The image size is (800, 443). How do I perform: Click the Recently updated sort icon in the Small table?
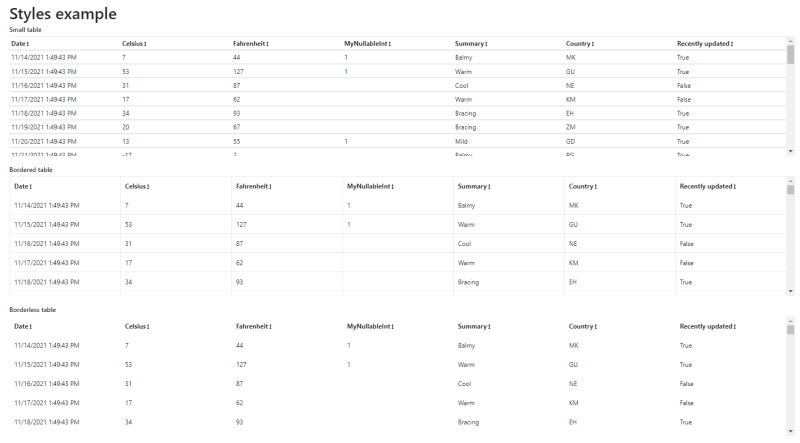click(732, 44)
